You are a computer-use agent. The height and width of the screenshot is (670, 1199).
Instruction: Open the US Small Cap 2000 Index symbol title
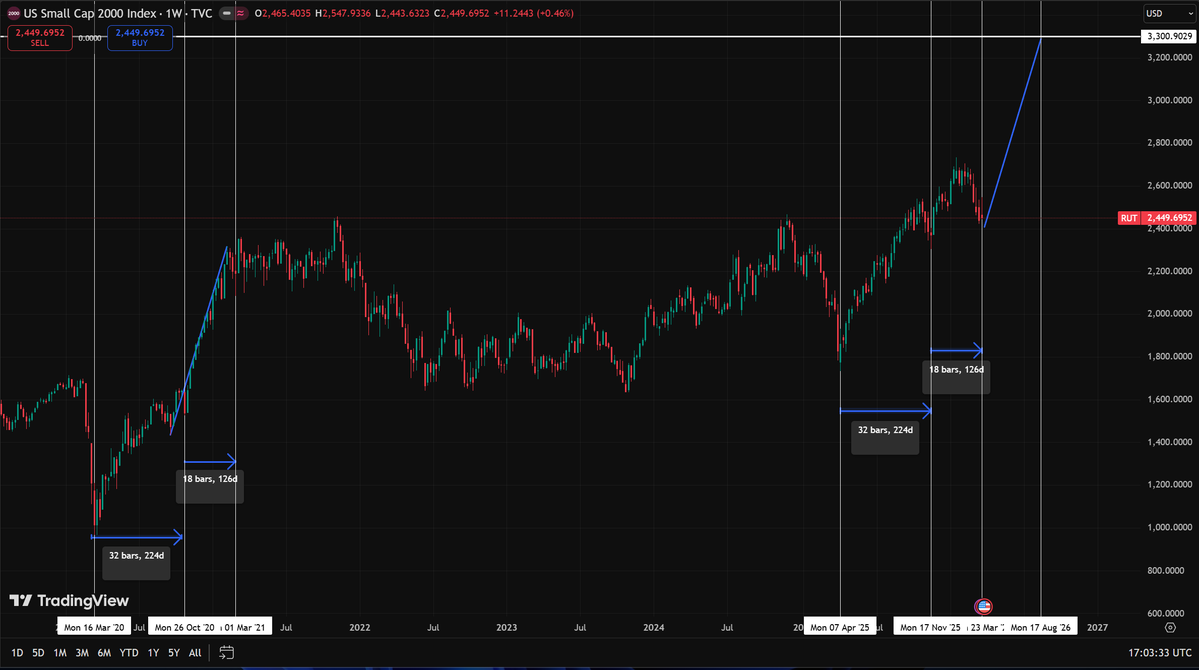coord(118,13)
